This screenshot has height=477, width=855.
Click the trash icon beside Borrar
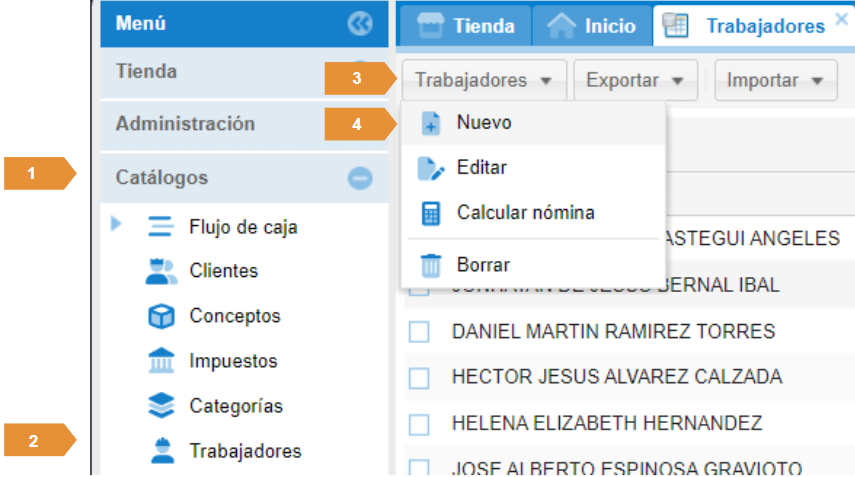click(431, 265)
